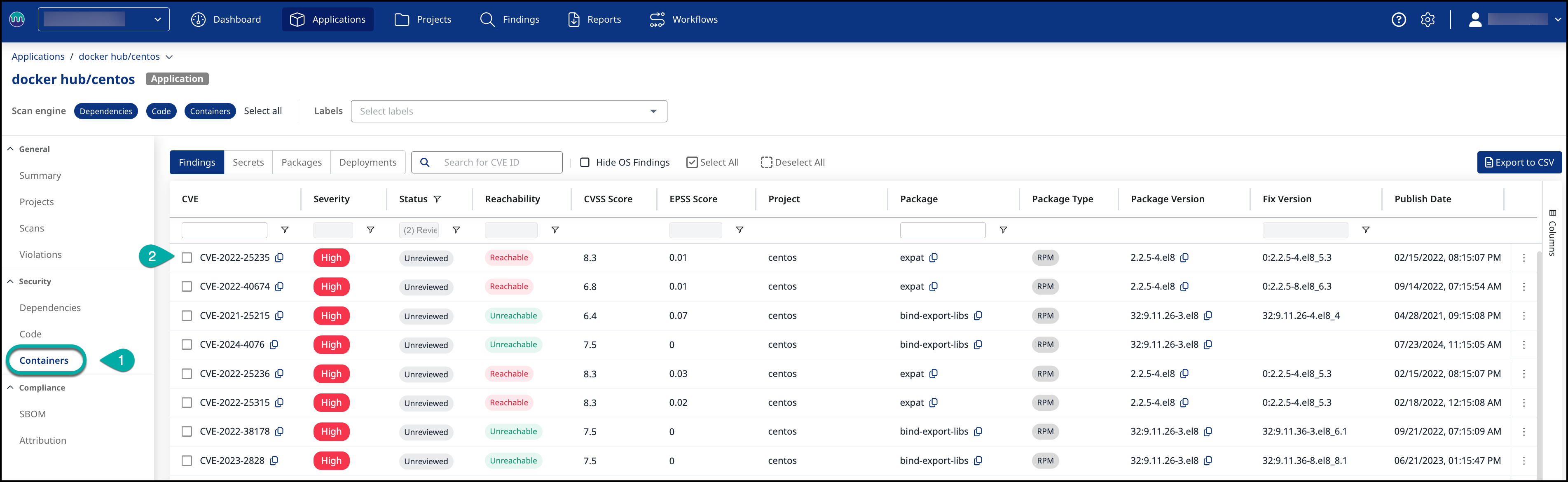The image size is (1568, 482).
Task: Open the settings gear icon
Action: point(1428,19)
